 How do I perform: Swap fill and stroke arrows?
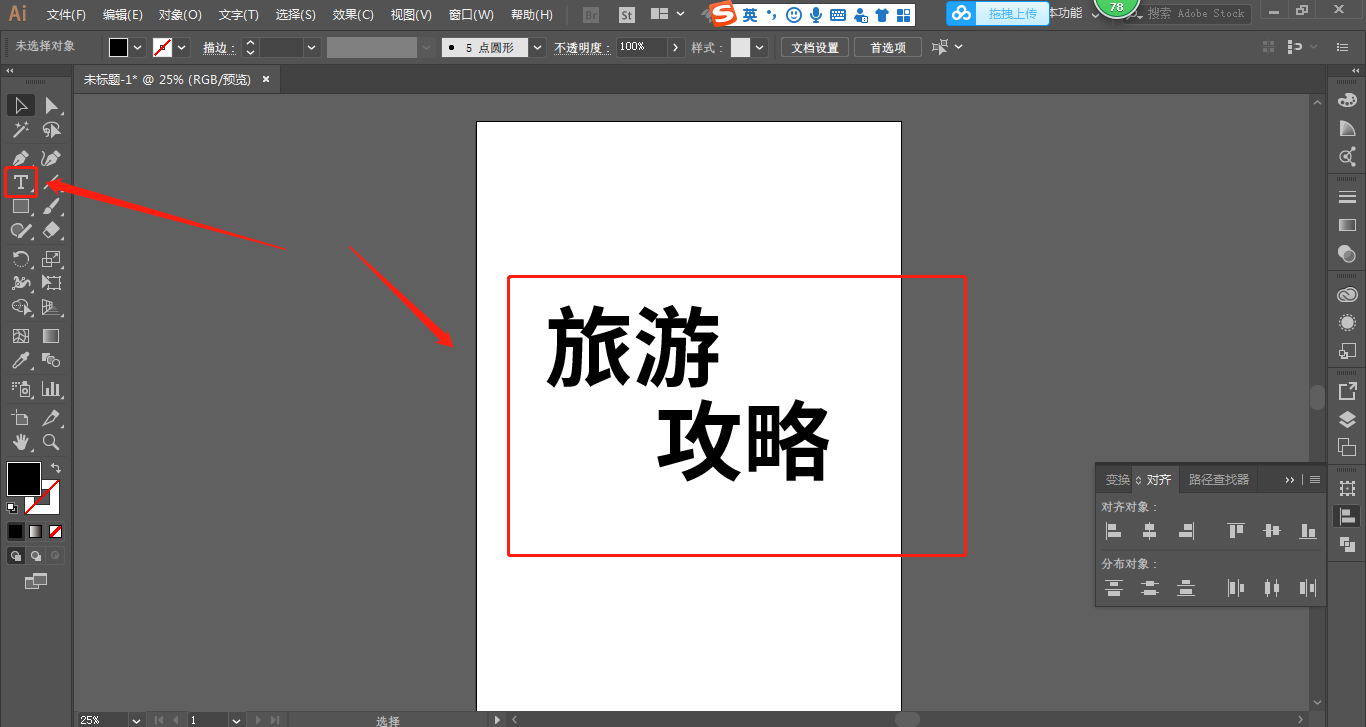[56, 468]
